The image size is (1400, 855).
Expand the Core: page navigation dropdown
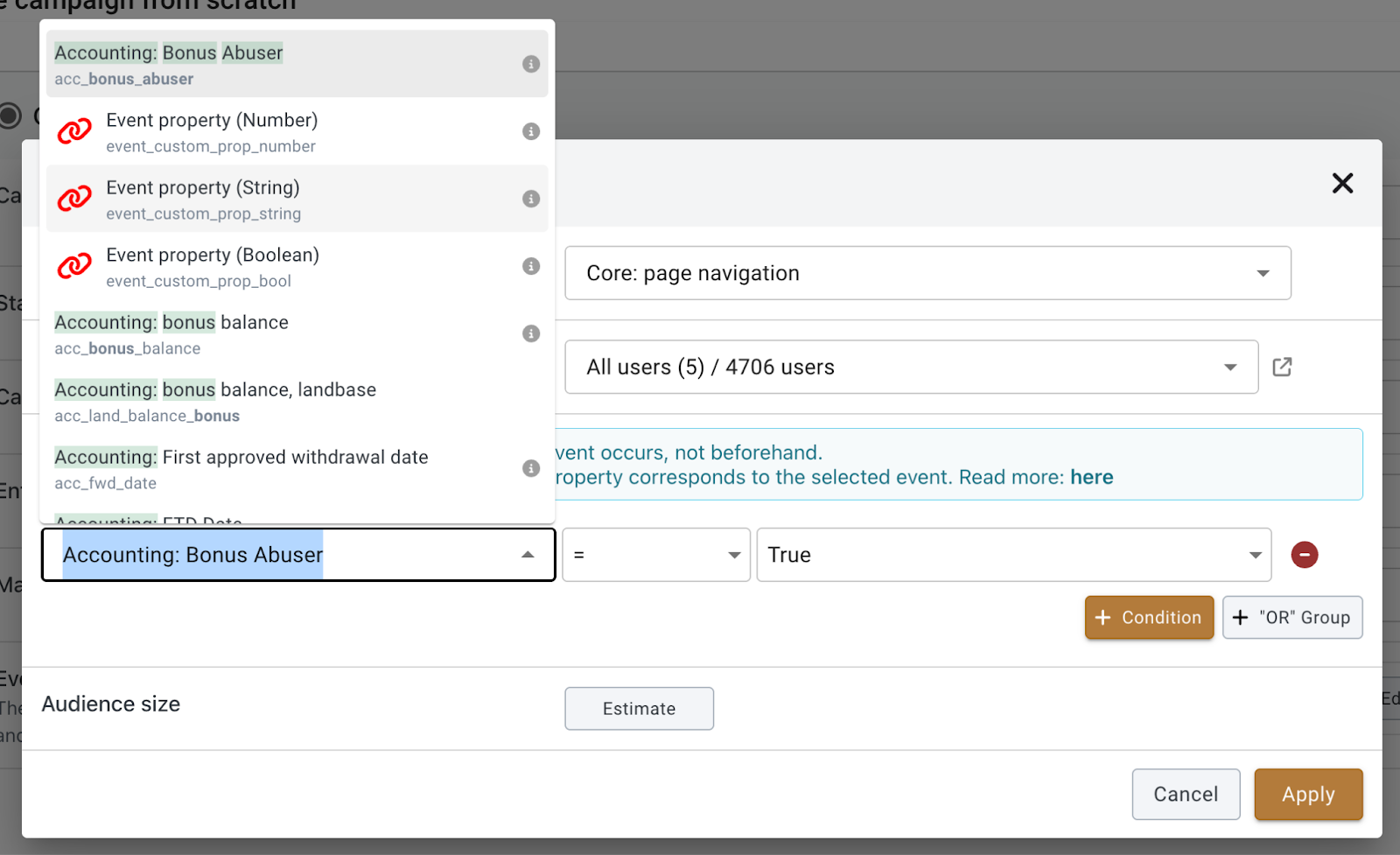coord(927,273)
